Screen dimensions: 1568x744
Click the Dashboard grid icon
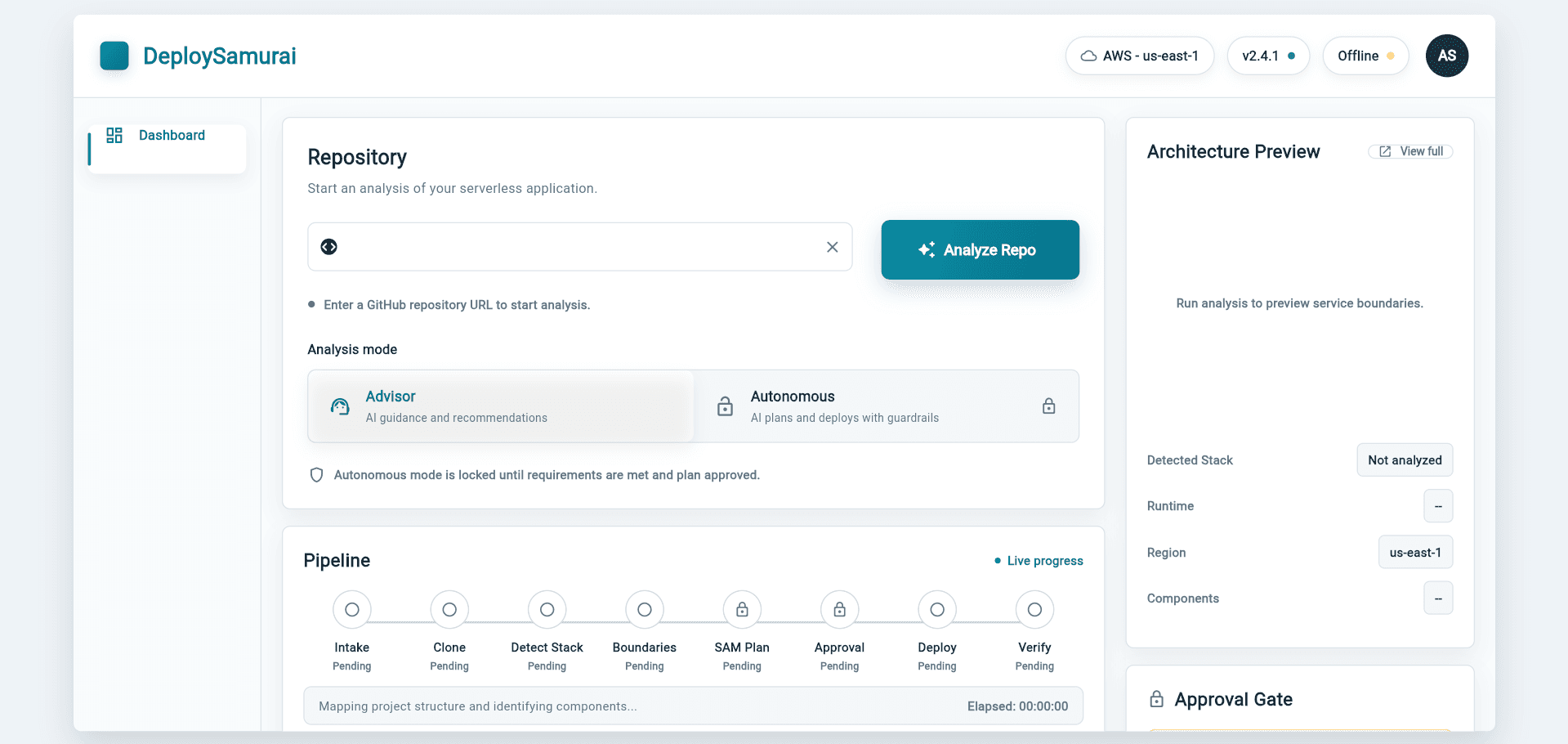pos(114,135)
